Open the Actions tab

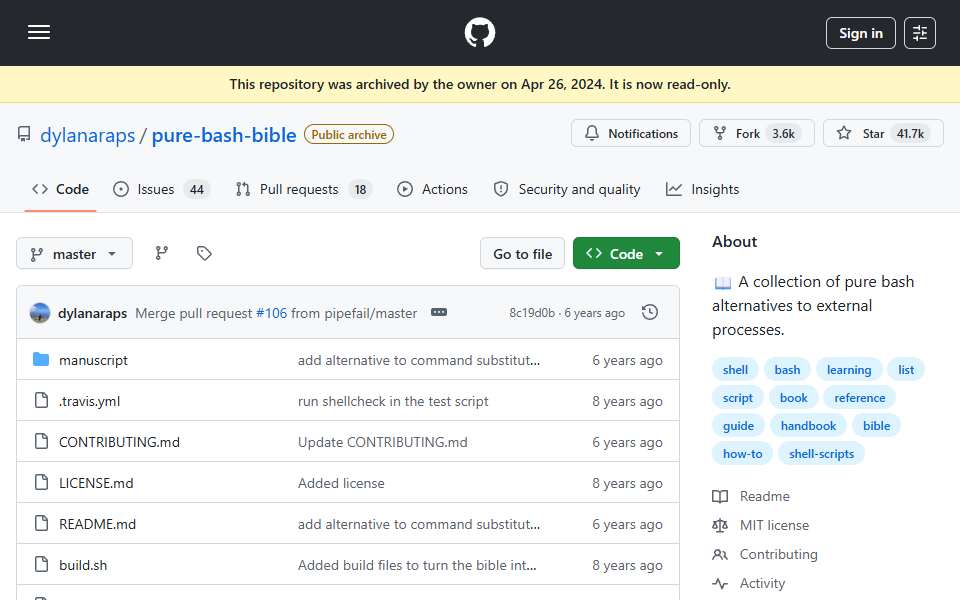click(x=432, y=189)
